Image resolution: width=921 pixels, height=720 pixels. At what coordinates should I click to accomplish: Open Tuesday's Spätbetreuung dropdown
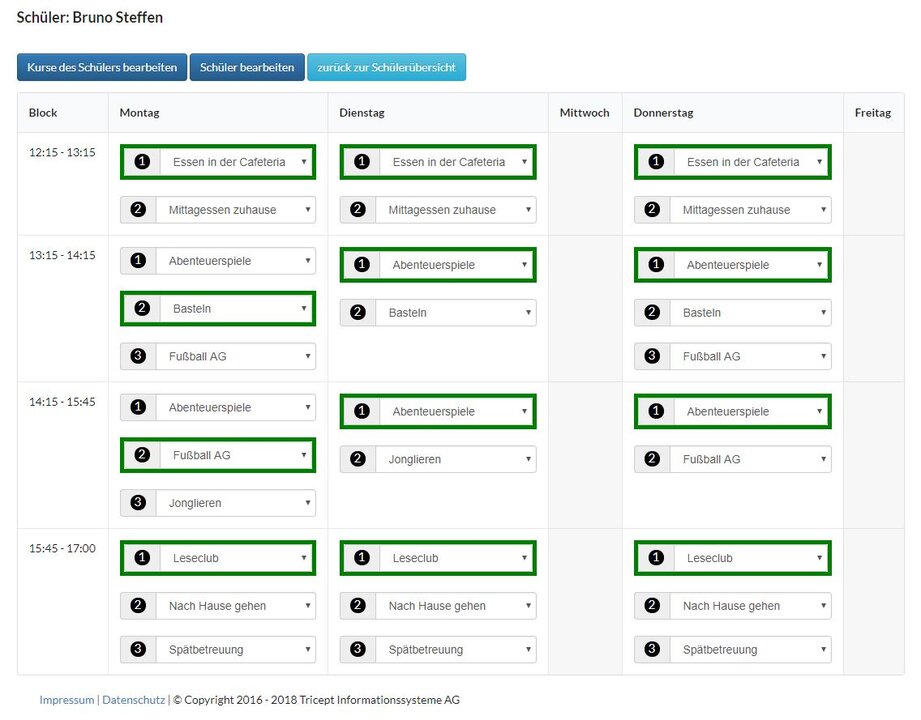[455, 650]
